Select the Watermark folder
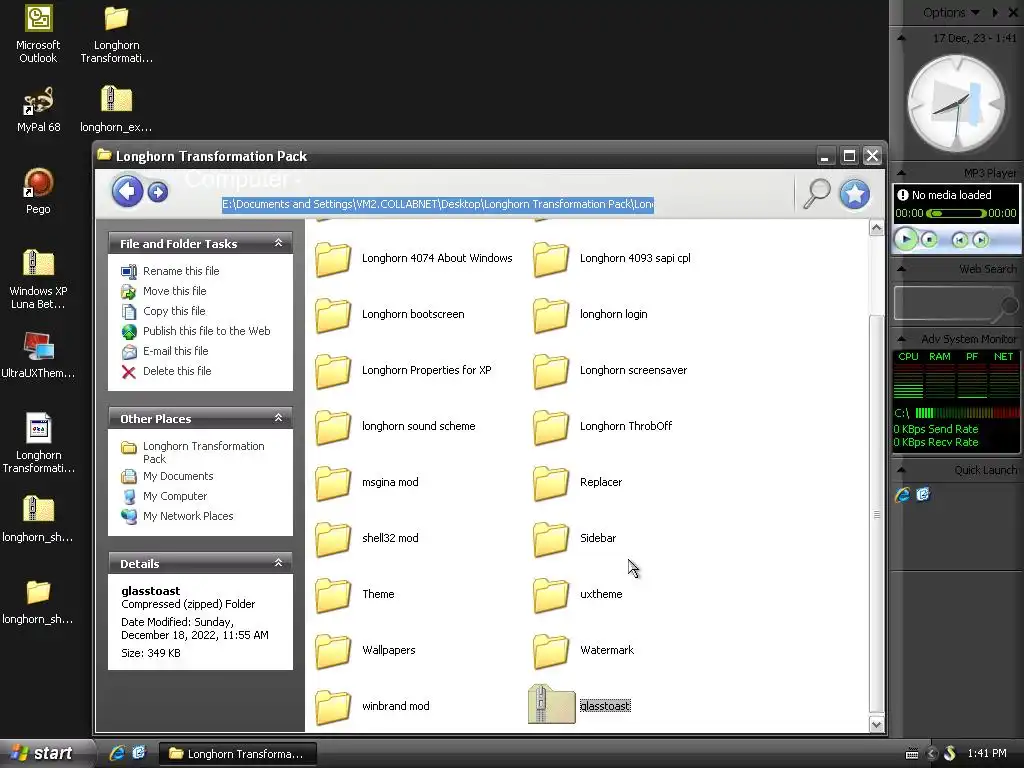Image resolution: width=1024 pixels, height=768 pixels. [x=584, y=650]
